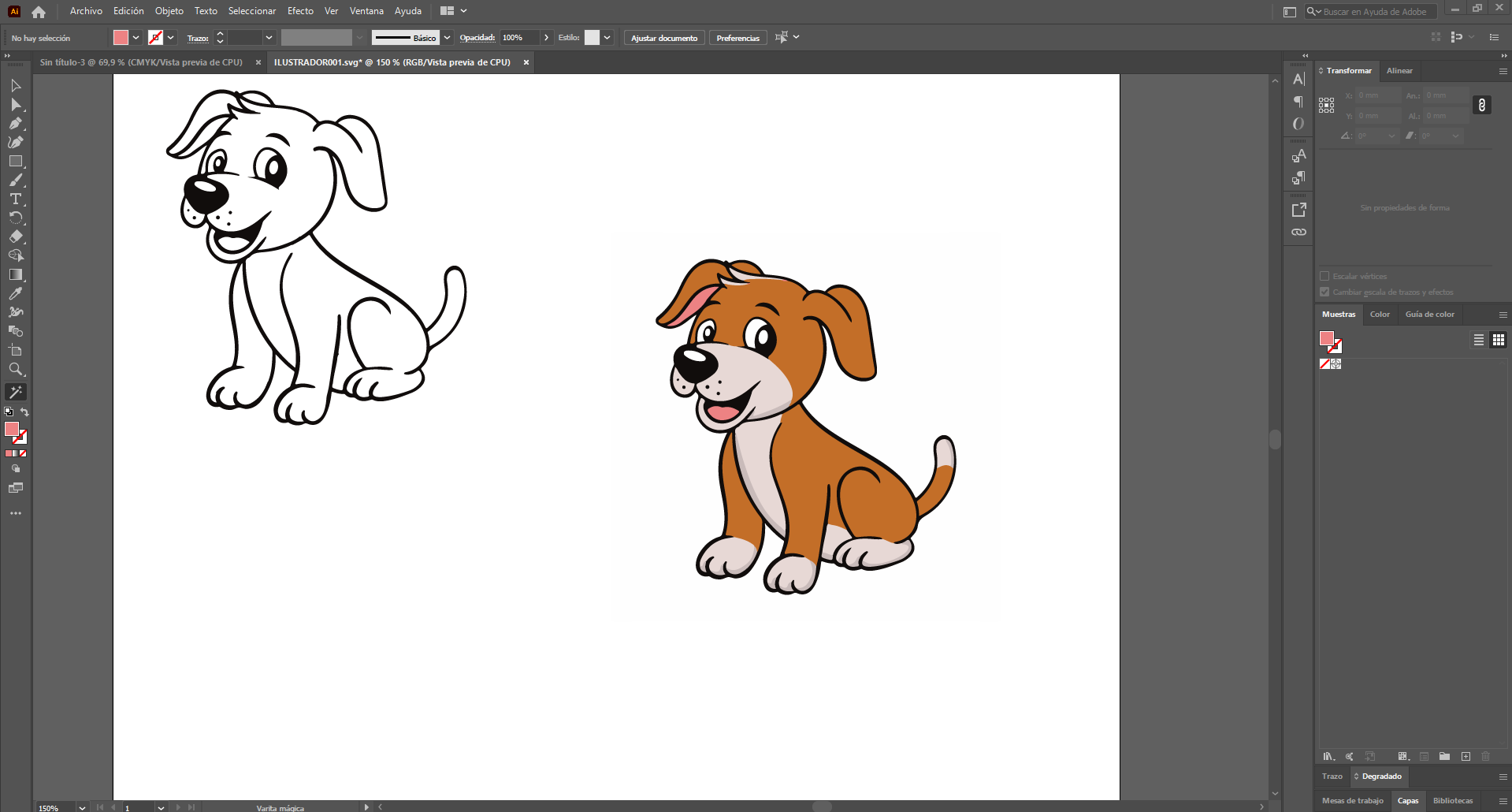Switch swatches panel to list view
Image resolution: width=1512 pixels, height=812 pixels.
click(x=1479, y=340)
